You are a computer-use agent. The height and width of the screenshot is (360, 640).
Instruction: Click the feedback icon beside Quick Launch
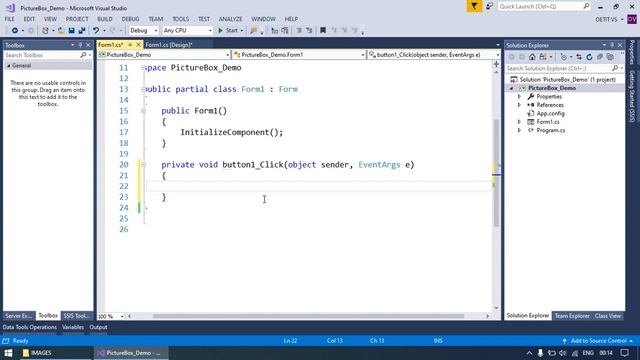coord(489,6)
